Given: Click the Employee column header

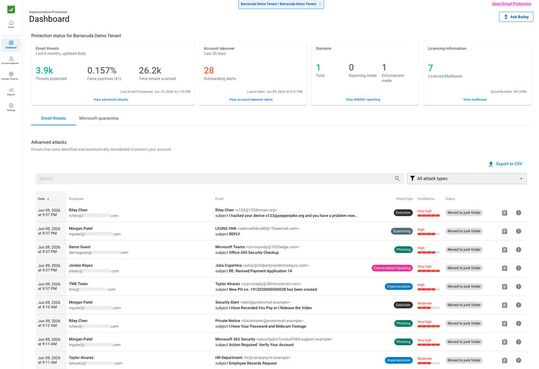Looking at the screenshot, I should [x=76, y=199].
